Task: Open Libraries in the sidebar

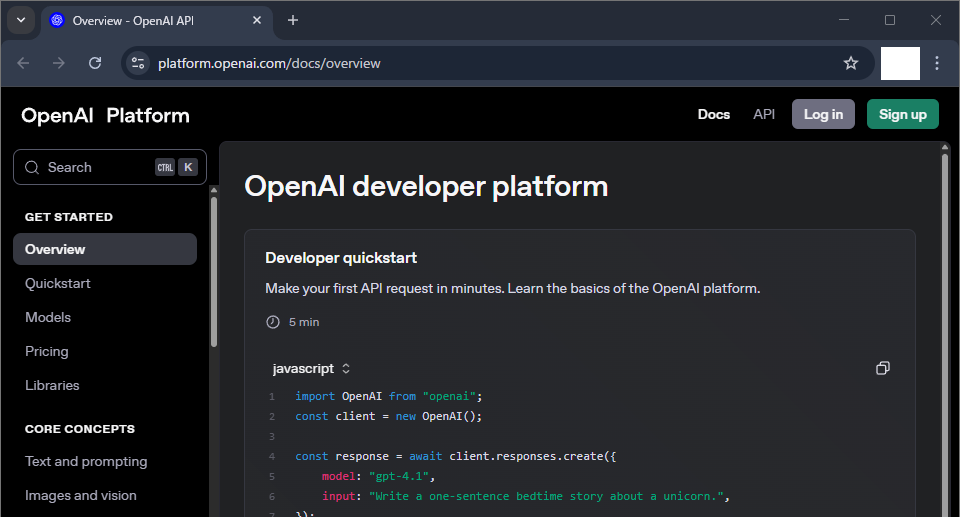Action: tap(52, 385)
